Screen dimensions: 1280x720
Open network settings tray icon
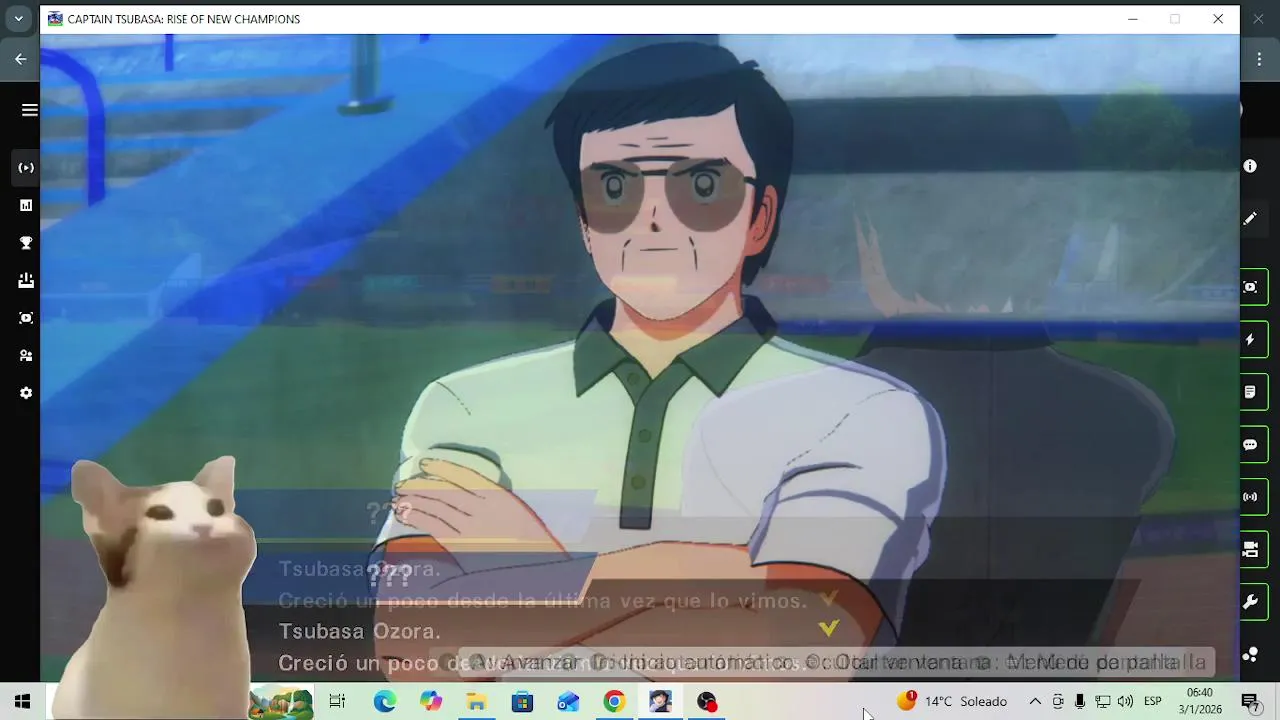(x=1102, y=702)
